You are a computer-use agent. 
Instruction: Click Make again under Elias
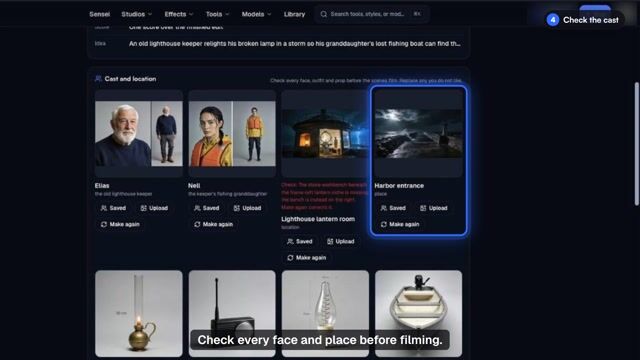tap(120, 224)
